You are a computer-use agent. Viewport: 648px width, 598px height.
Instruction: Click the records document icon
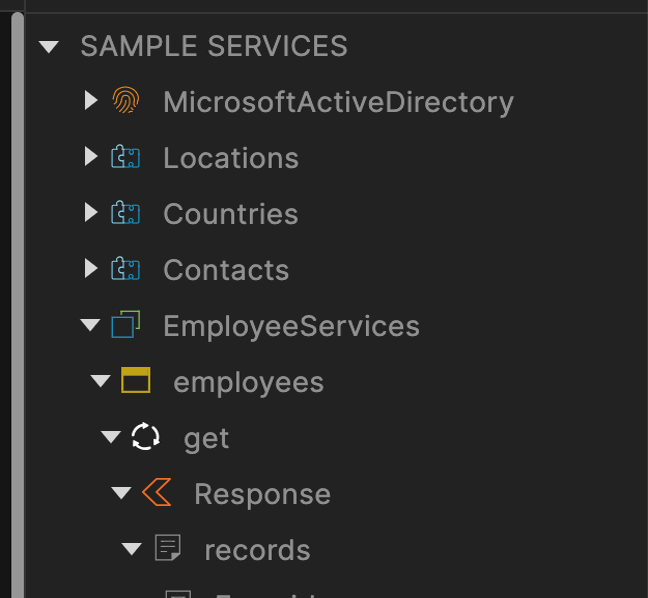coord(167,549)
